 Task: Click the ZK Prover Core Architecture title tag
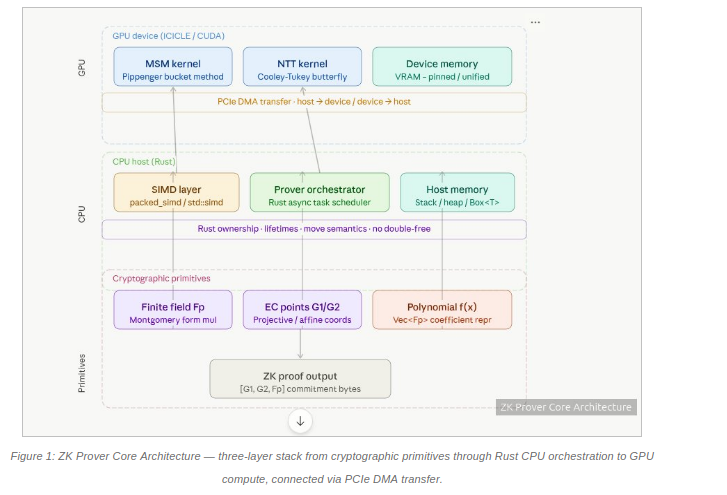tap(566, 407)
